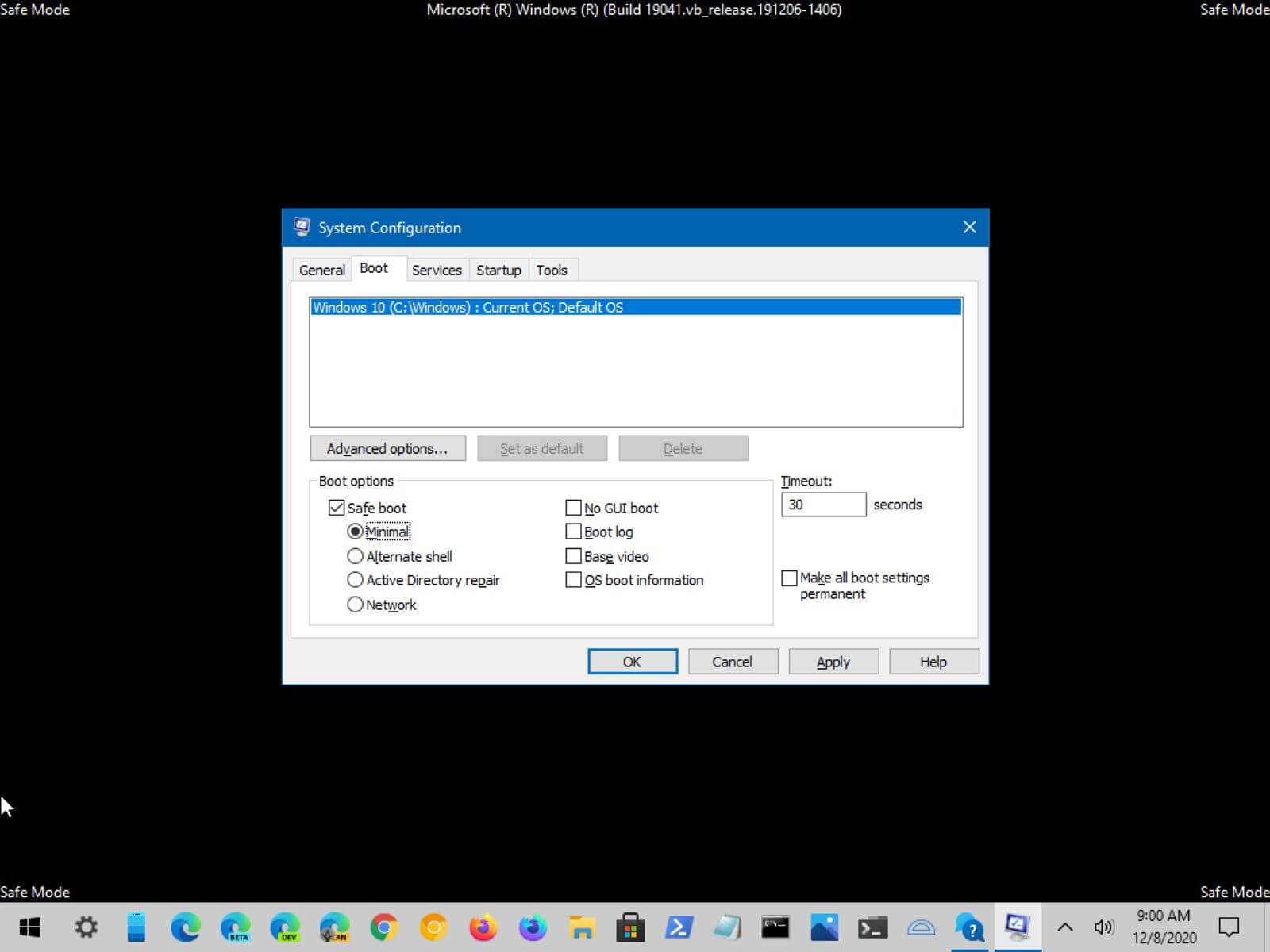Switch to the Services tab
The width and height of the screenshot is (1270, 952).
437,270
